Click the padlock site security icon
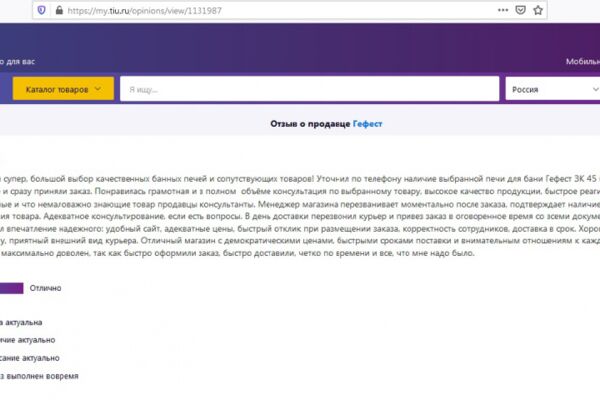The height and width of the screenshot is (400, 600). (59, 10)
